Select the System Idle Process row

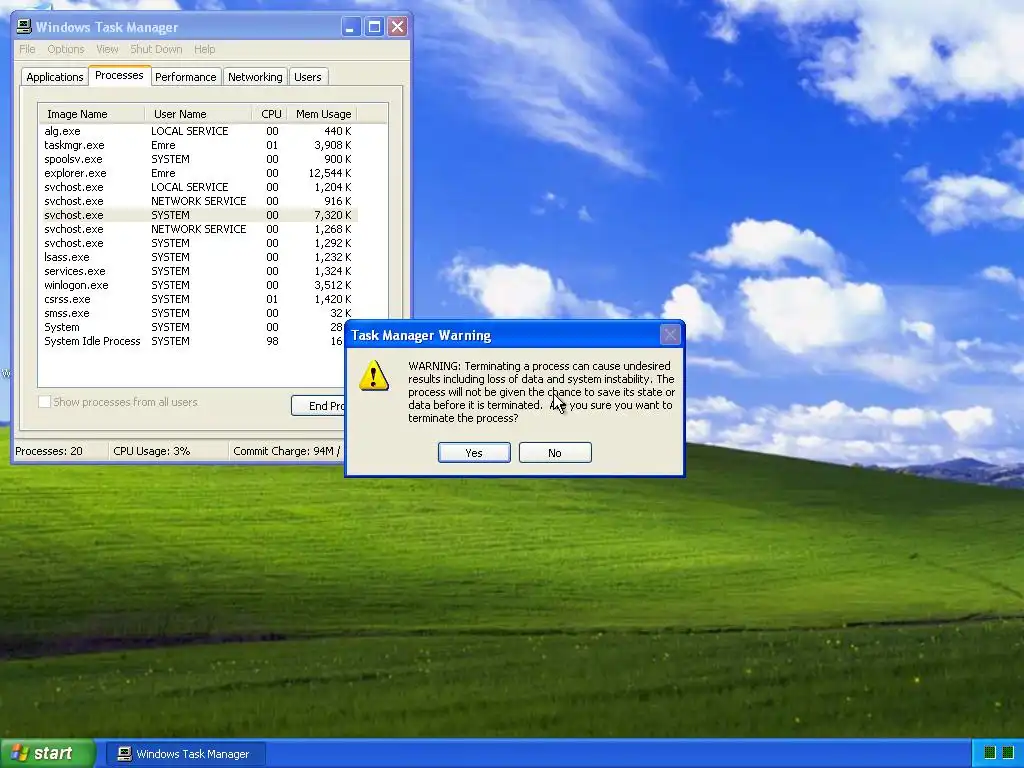click(191, 342)
